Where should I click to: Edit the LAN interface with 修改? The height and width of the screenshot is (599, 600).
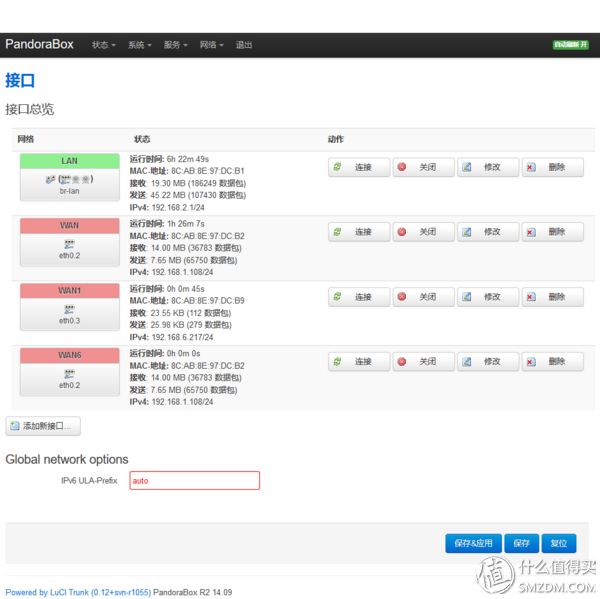point(488,167)
